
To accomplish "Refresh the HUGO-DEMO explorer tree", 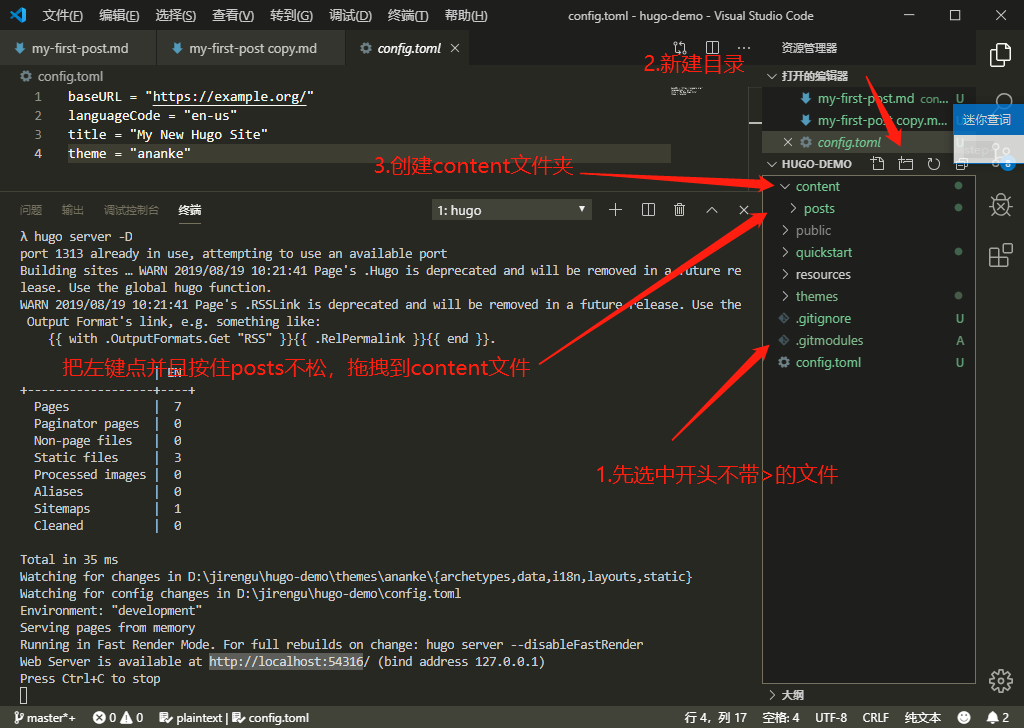I will tap(934, 164).
